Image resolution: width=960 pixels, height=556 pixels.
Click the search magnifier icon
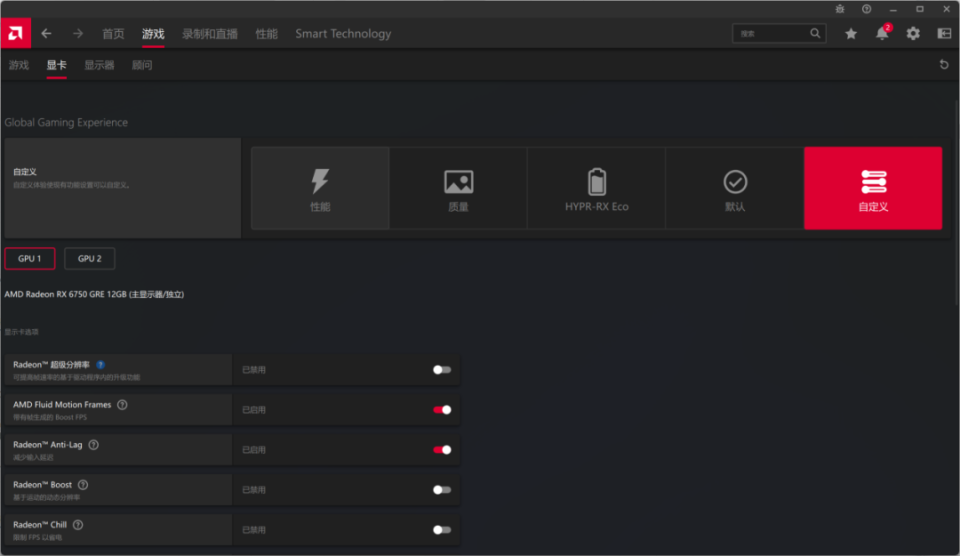pos(815,33)
